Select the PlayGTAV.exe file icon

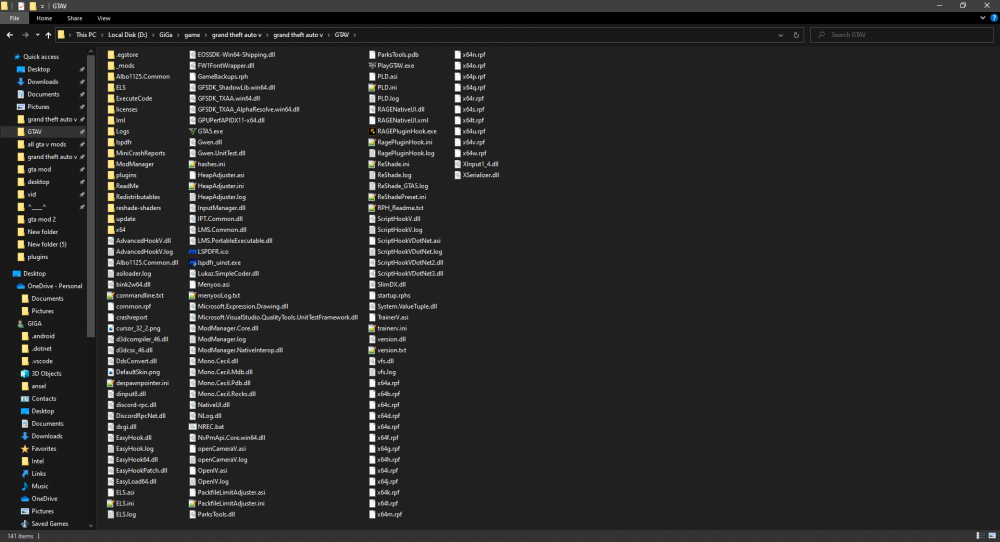(x=372, y=66)
